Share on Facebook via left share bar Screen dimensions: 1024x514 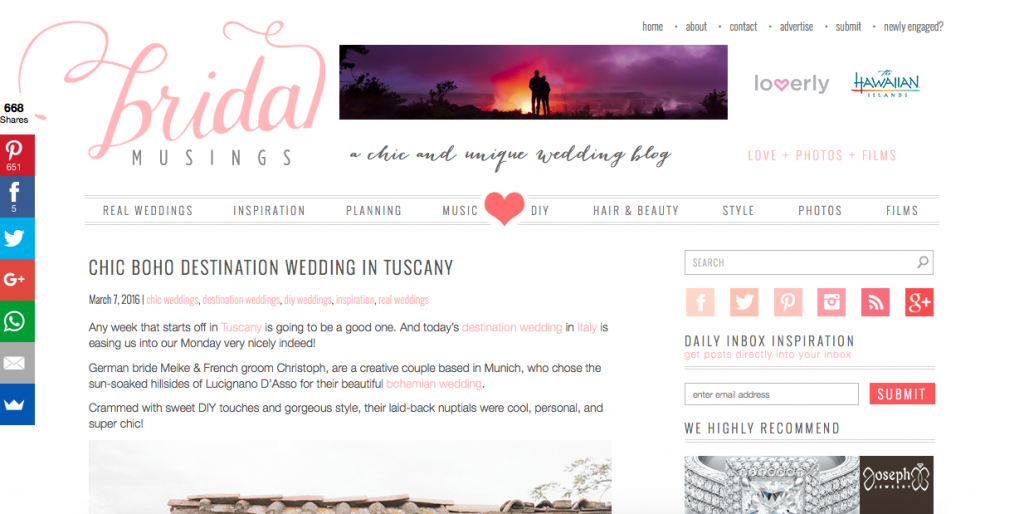click(x=17, y=197)
